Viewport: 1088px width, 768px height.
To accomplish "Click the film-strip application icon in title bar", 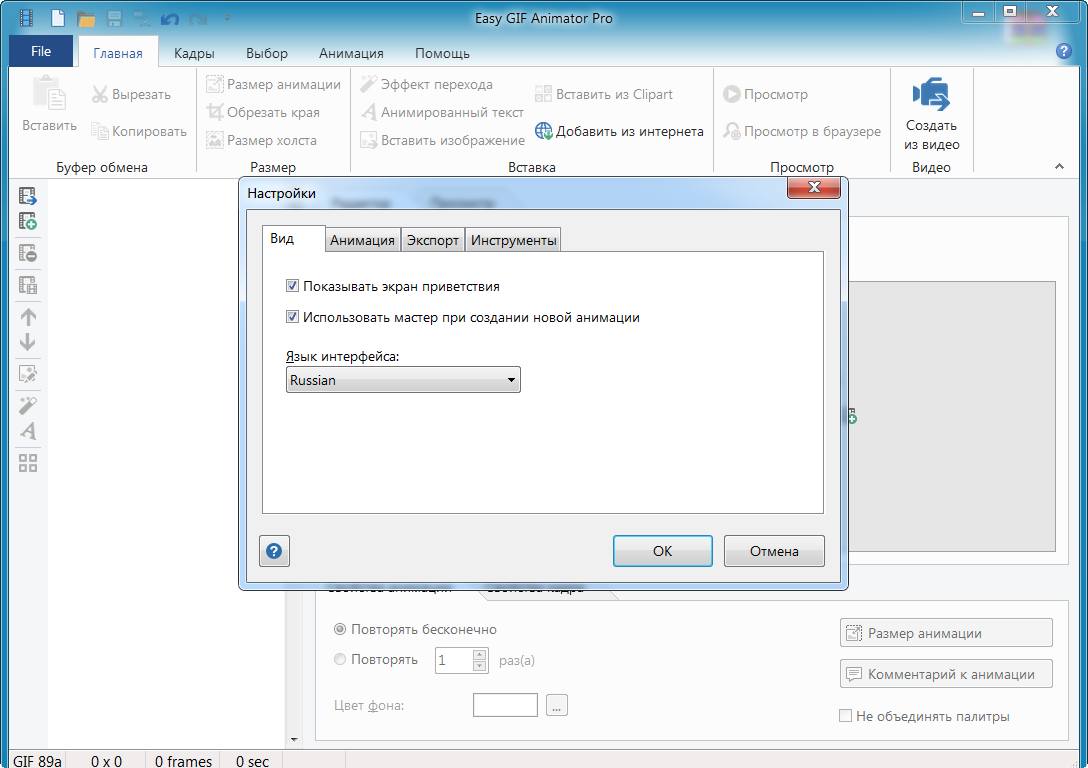I will pos(26,18).
